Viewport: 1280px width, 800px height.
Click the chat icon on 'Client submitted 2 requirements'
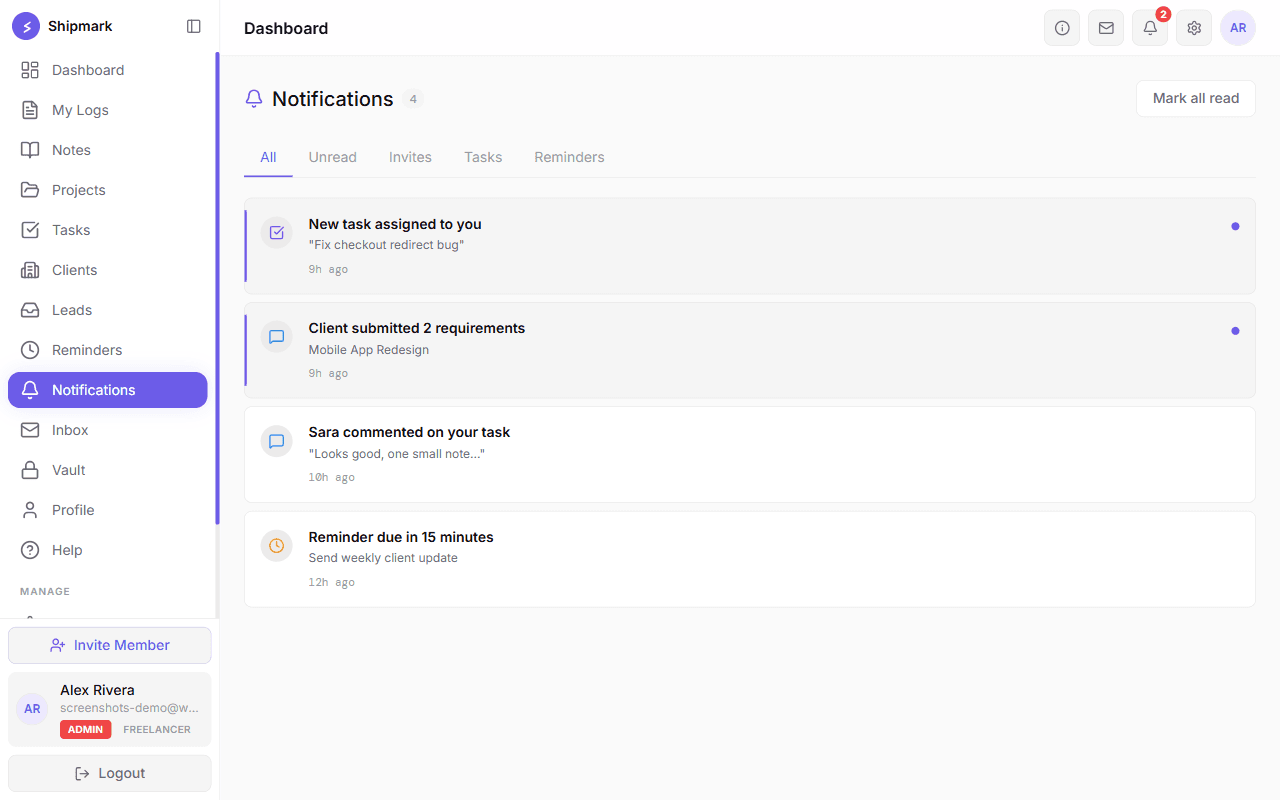pyautogui.click(x=277, y=336)
